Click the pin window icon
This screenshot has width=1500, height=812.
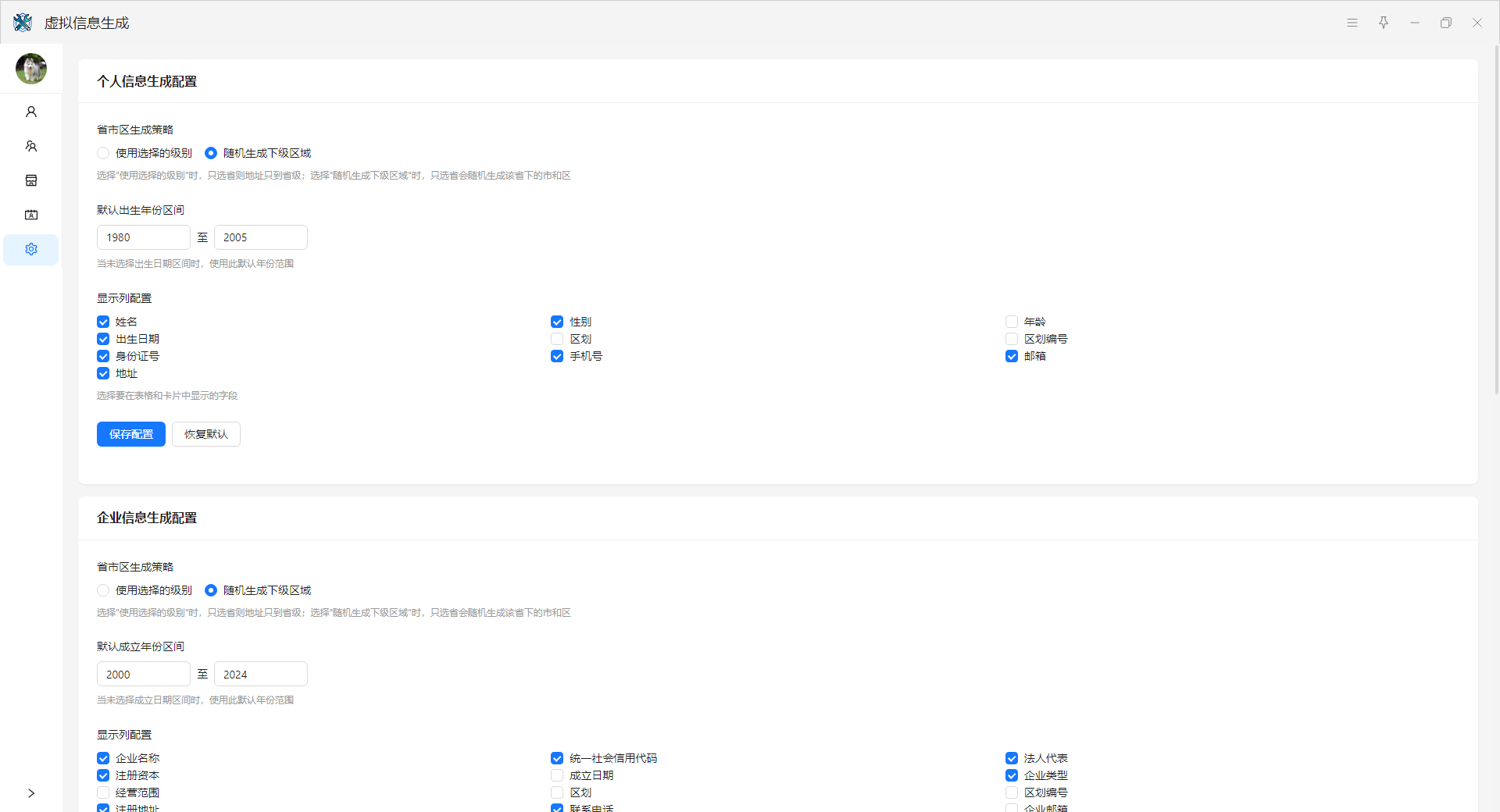point(1384,23)
